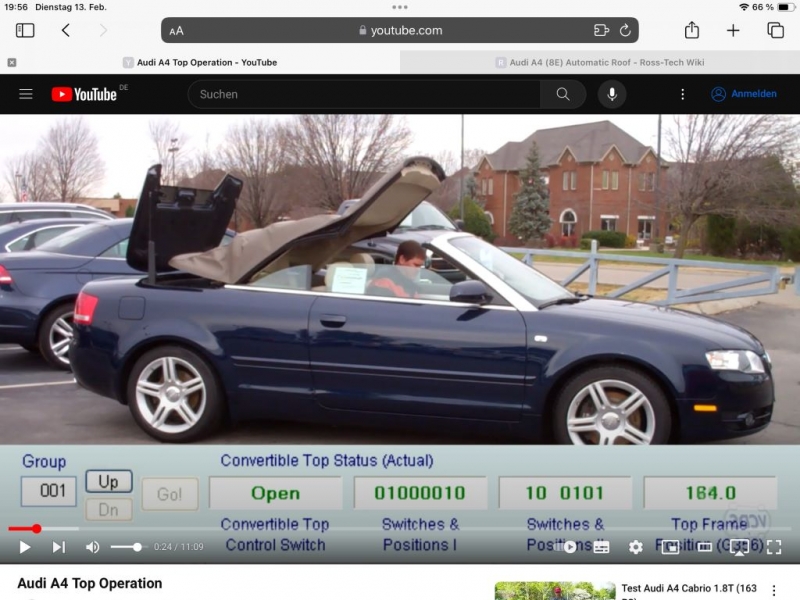800x600 pixels.
Task: Open Test Audi A4 Cabrio 1.8T title link
Action: 689,588
